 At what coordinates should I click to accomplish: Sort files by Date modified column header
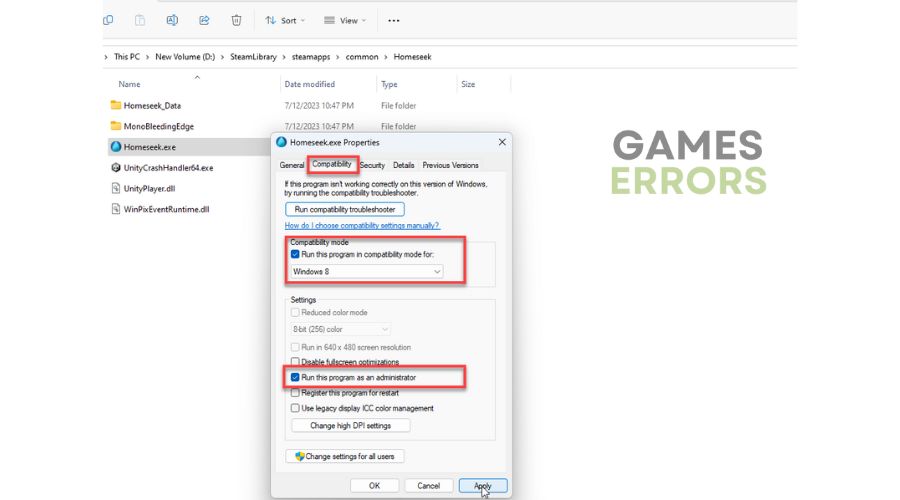pyautogui.click(x=309, y=84)
